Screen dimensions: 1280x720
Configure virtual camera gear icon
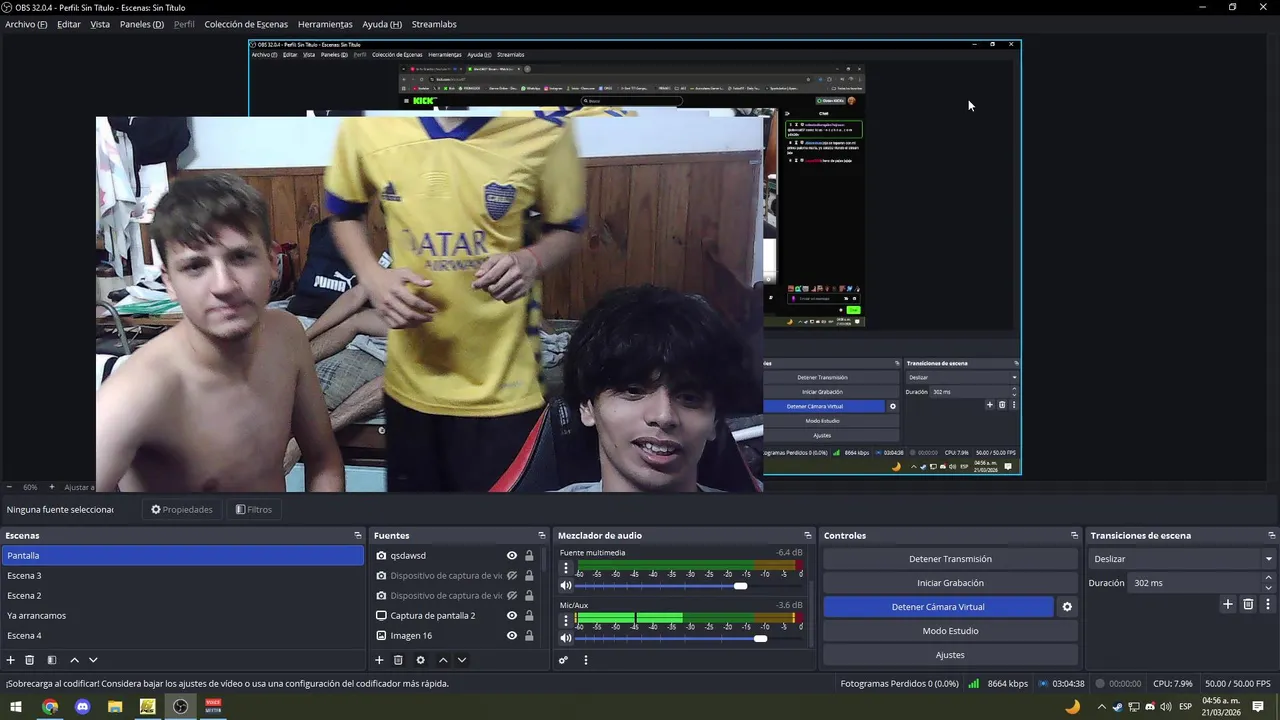[1067, 607]
